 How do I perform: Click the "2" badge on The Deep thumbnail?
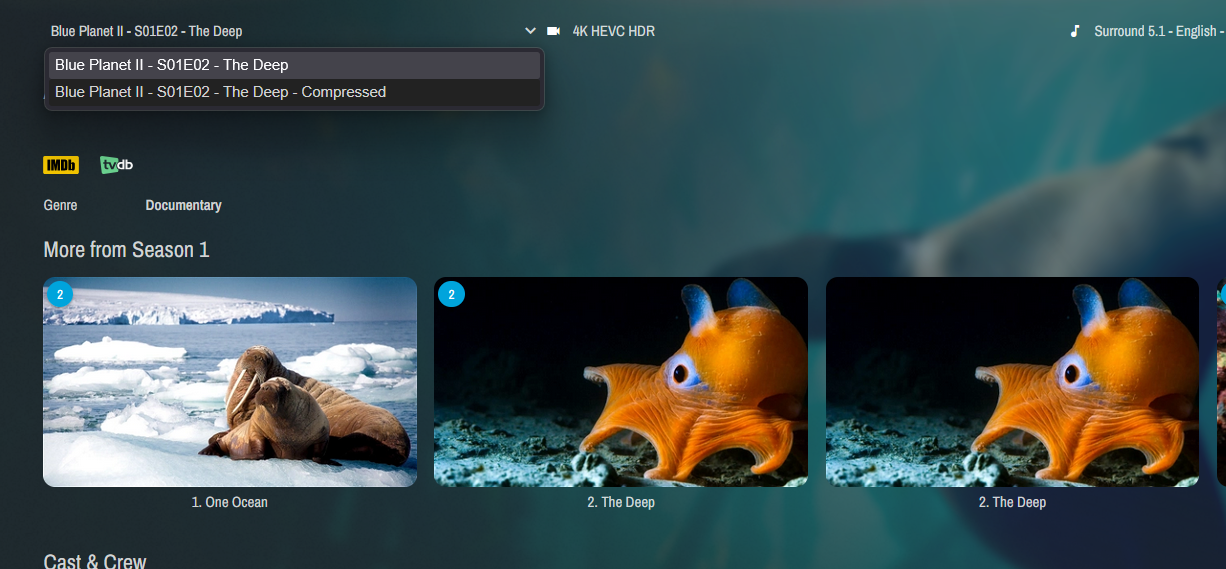[x=451, y=294]
